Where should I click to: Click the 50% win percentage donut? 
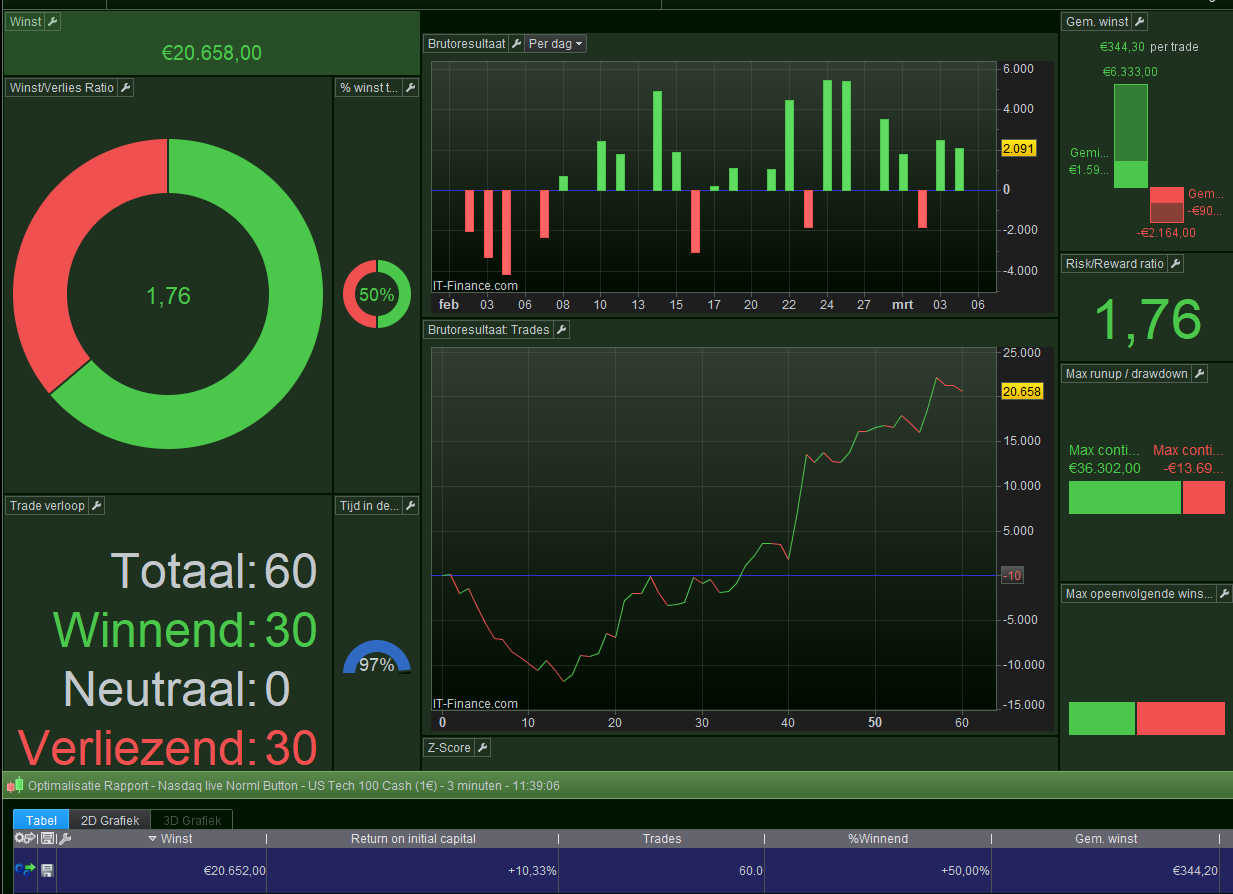(377, 294)
